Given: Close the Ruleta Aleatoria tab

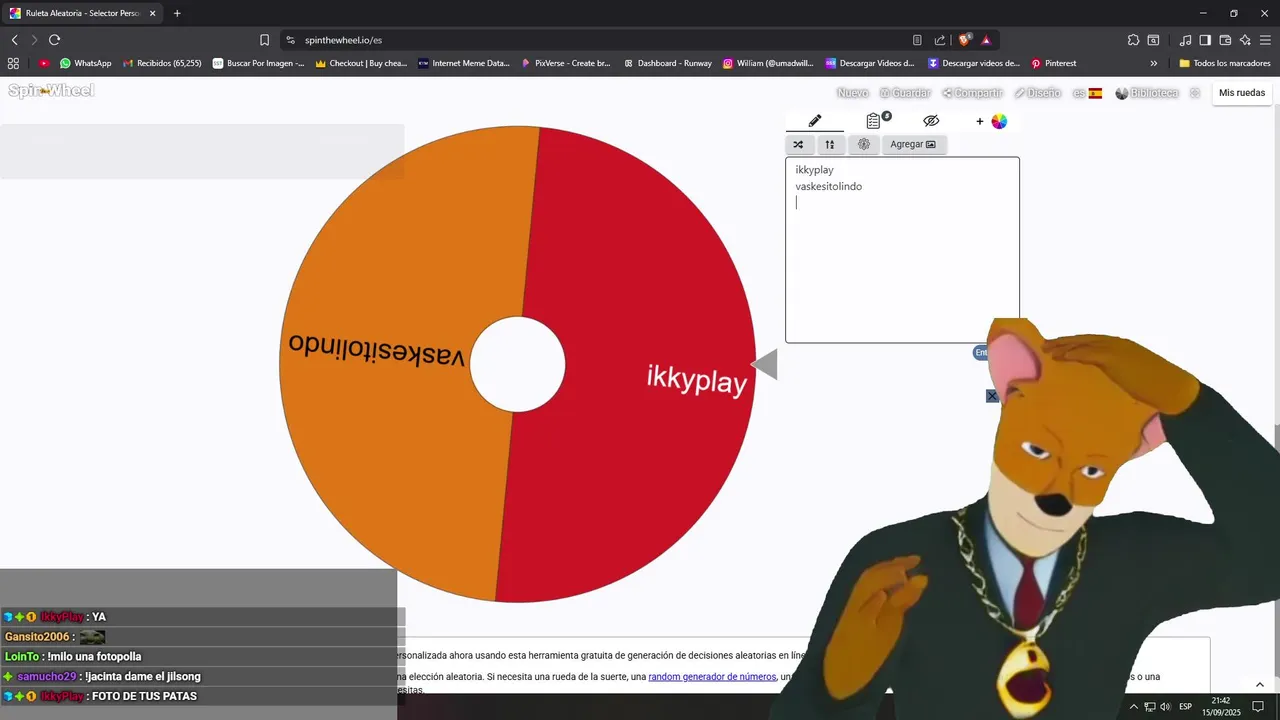Looking at the screenshot, I should click(153, 14).
